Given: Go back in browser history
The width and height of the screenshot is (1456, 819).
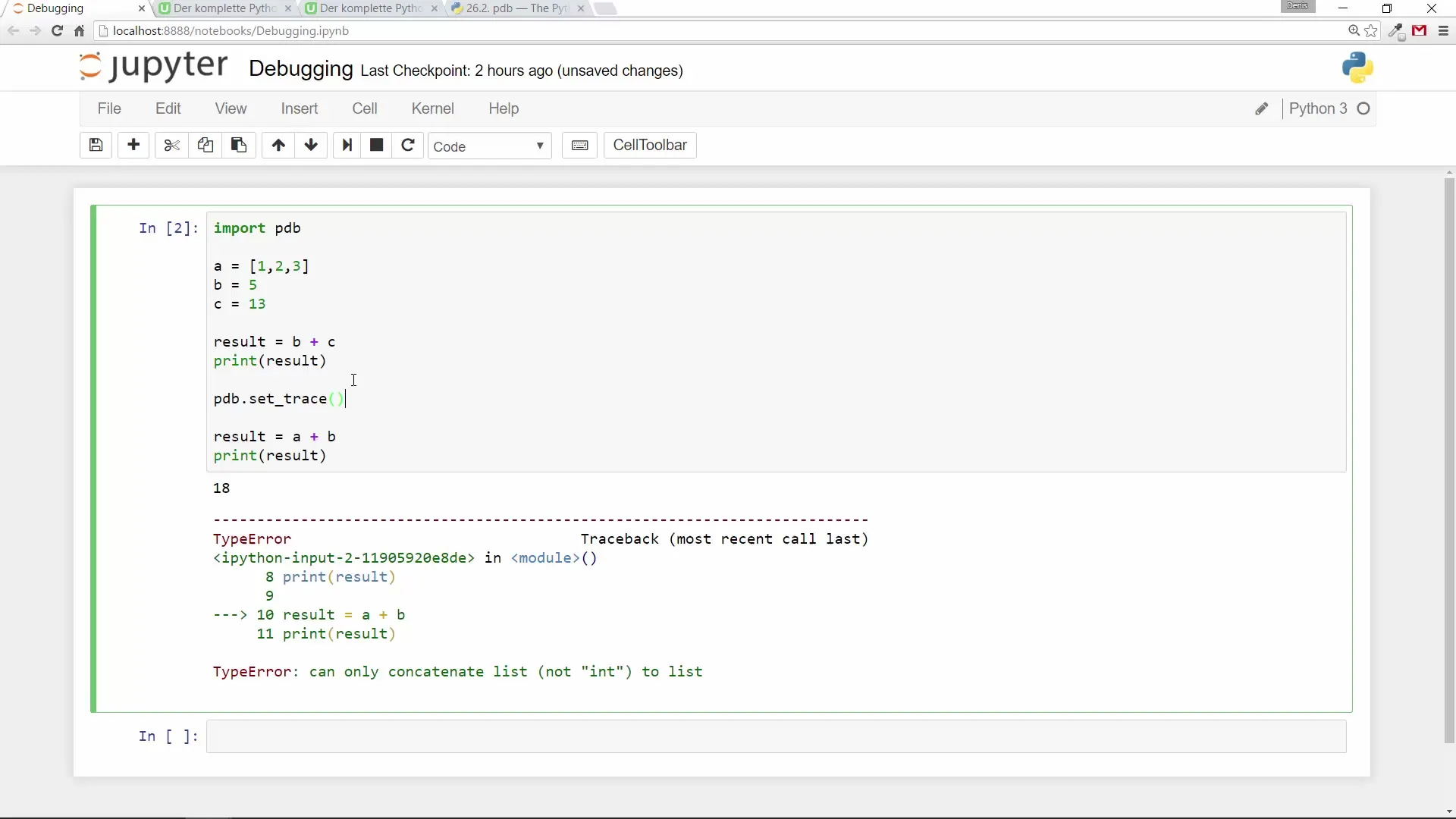Looking at the screenshot, I should [13, 31].
